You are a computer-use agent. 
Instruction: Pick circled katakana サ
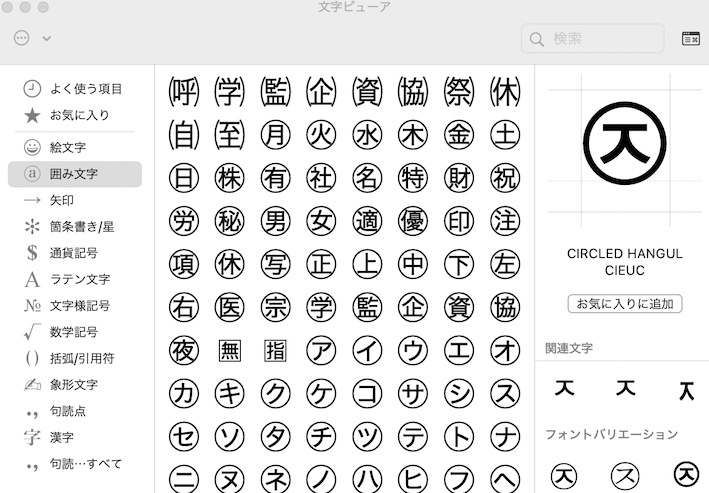pyautogui.click(x=413, y=393)
